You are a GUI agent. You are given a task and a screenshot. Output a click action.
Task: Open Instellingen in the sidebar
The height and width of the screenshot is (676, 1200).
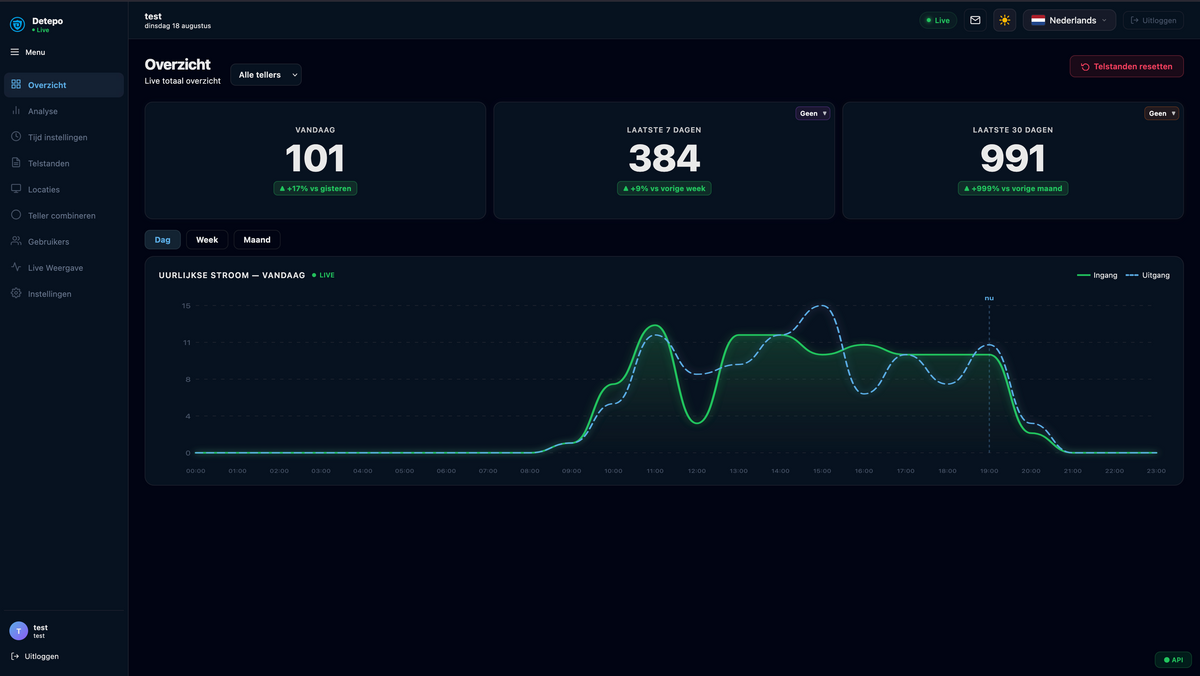64,294
